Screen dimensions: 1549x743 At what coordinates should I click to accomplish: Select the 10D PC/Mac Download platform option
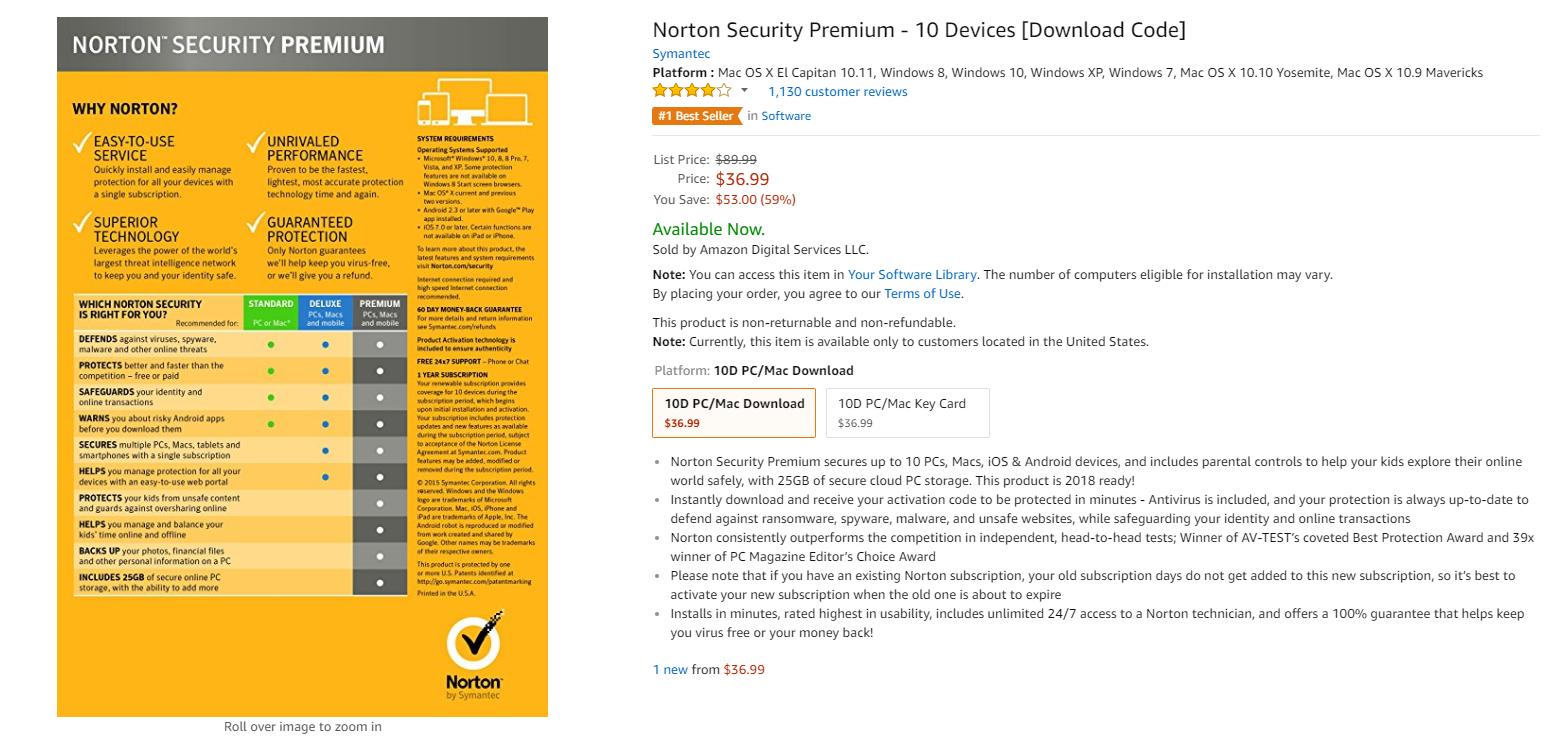[734, 413]
